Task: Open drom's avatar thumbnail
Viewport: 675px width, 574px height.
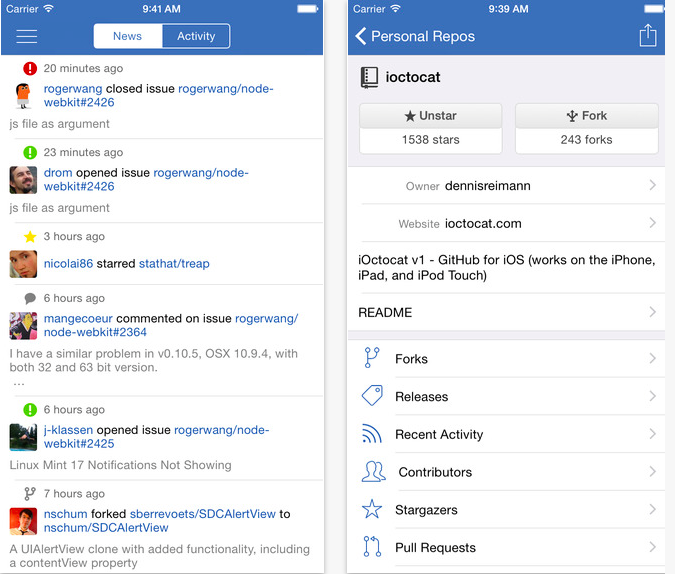Action: point(23,180)
